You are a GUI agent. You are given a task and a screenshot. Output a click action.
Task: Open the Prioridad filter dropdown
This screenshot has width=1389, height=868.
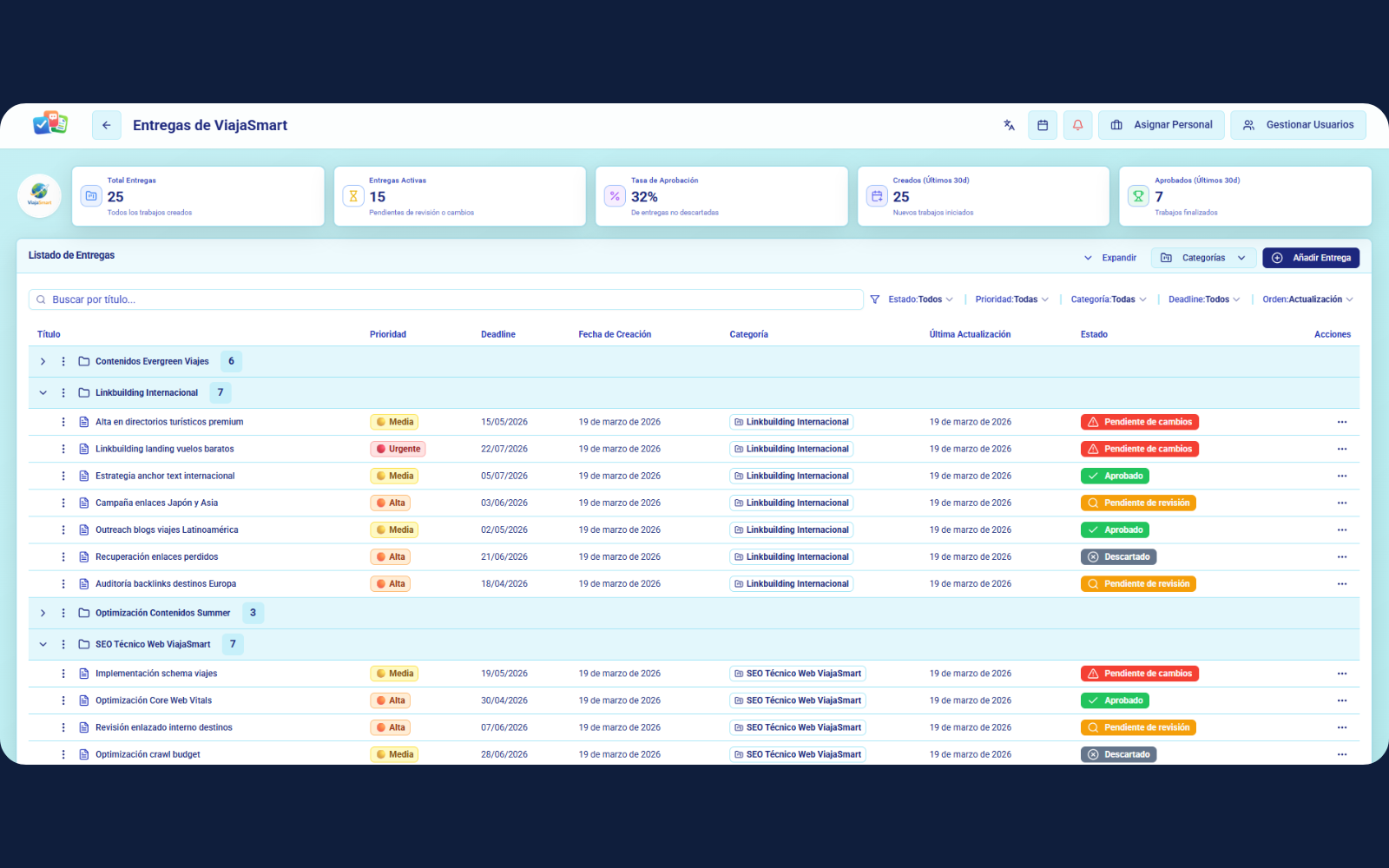click(x=1011, y=299)
